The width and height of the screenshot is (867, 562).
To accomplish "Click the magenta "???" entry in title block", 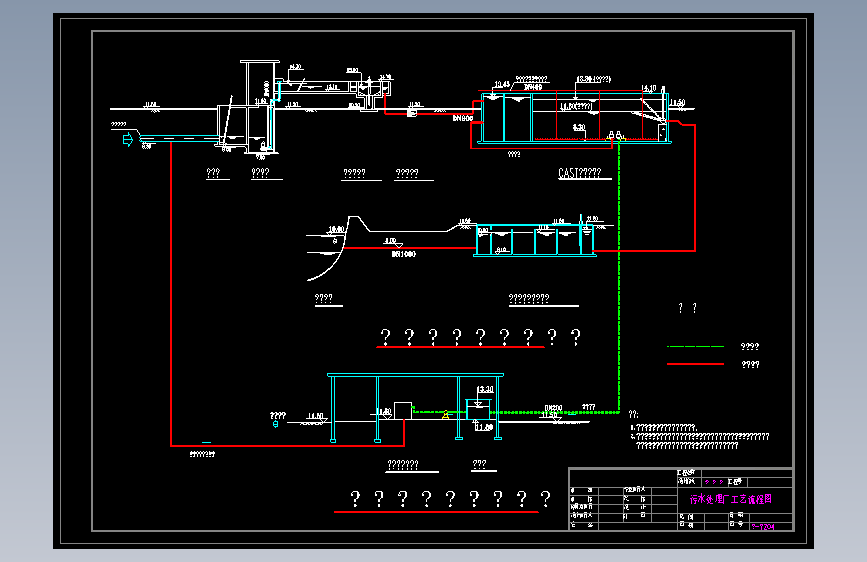I will click(x=714, y=482).
